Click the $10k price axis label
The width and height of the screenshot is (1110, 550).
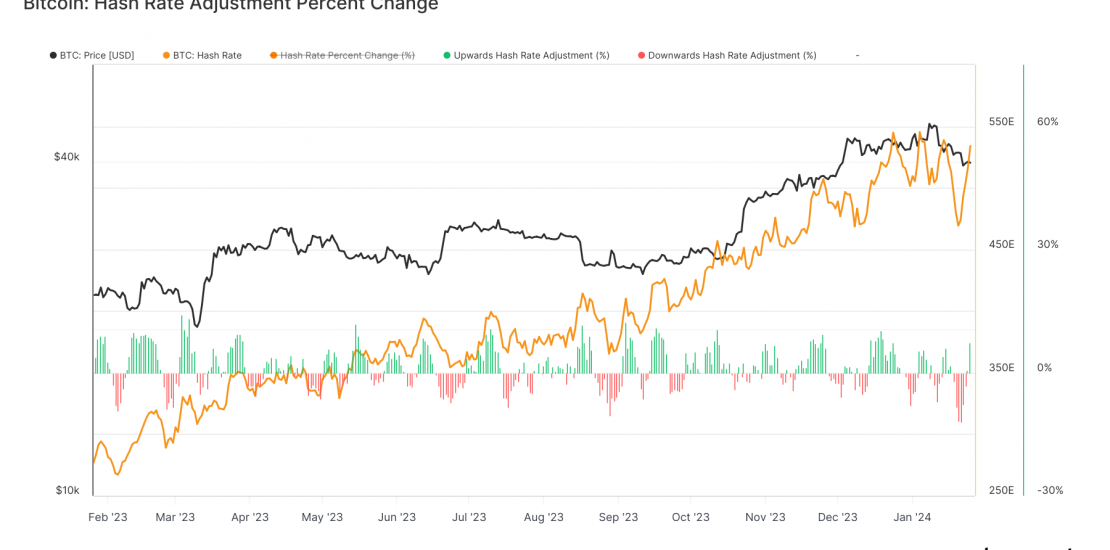(67, 490)
